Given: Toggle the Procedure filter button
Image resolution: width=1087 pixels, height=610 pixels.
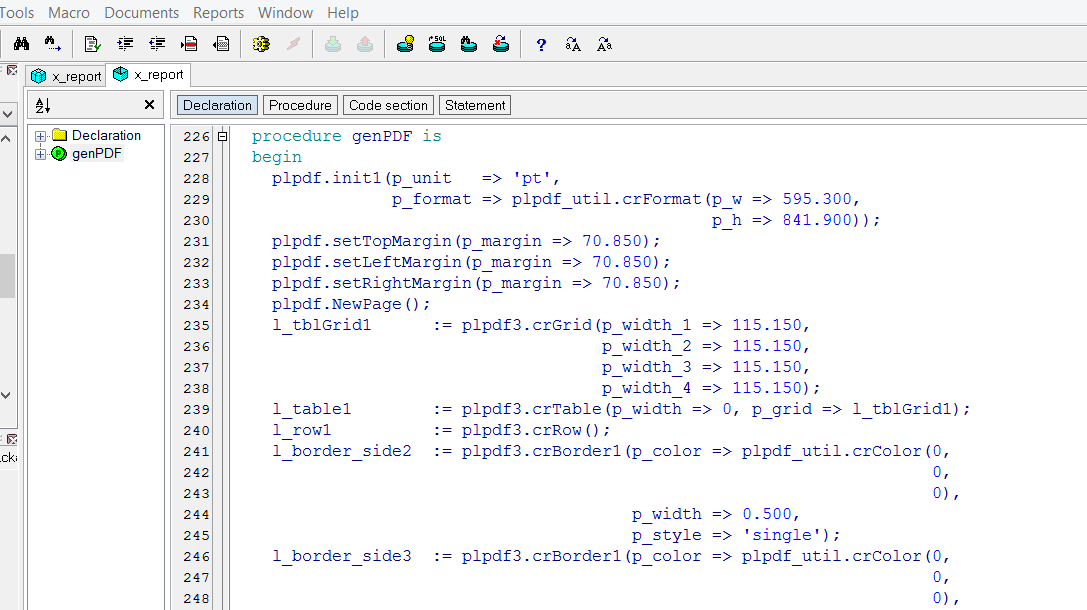Looking at the screenshot, I should 300,105.
